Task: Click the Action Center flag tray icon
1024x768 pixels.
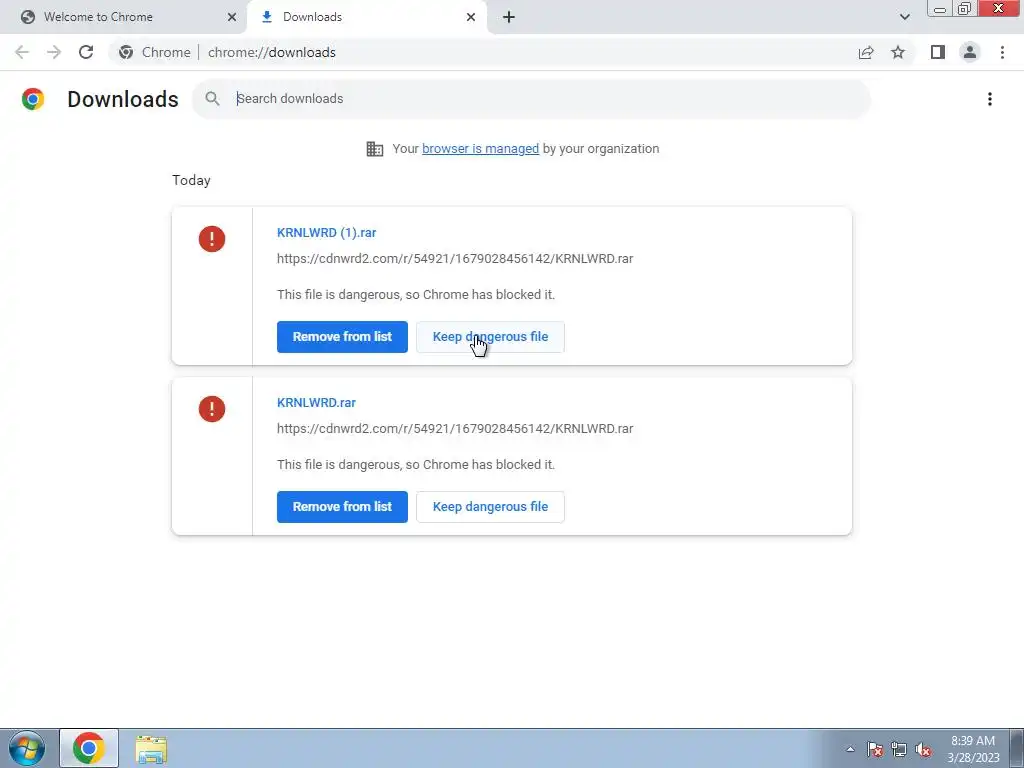Action: (x=875, y=749)
